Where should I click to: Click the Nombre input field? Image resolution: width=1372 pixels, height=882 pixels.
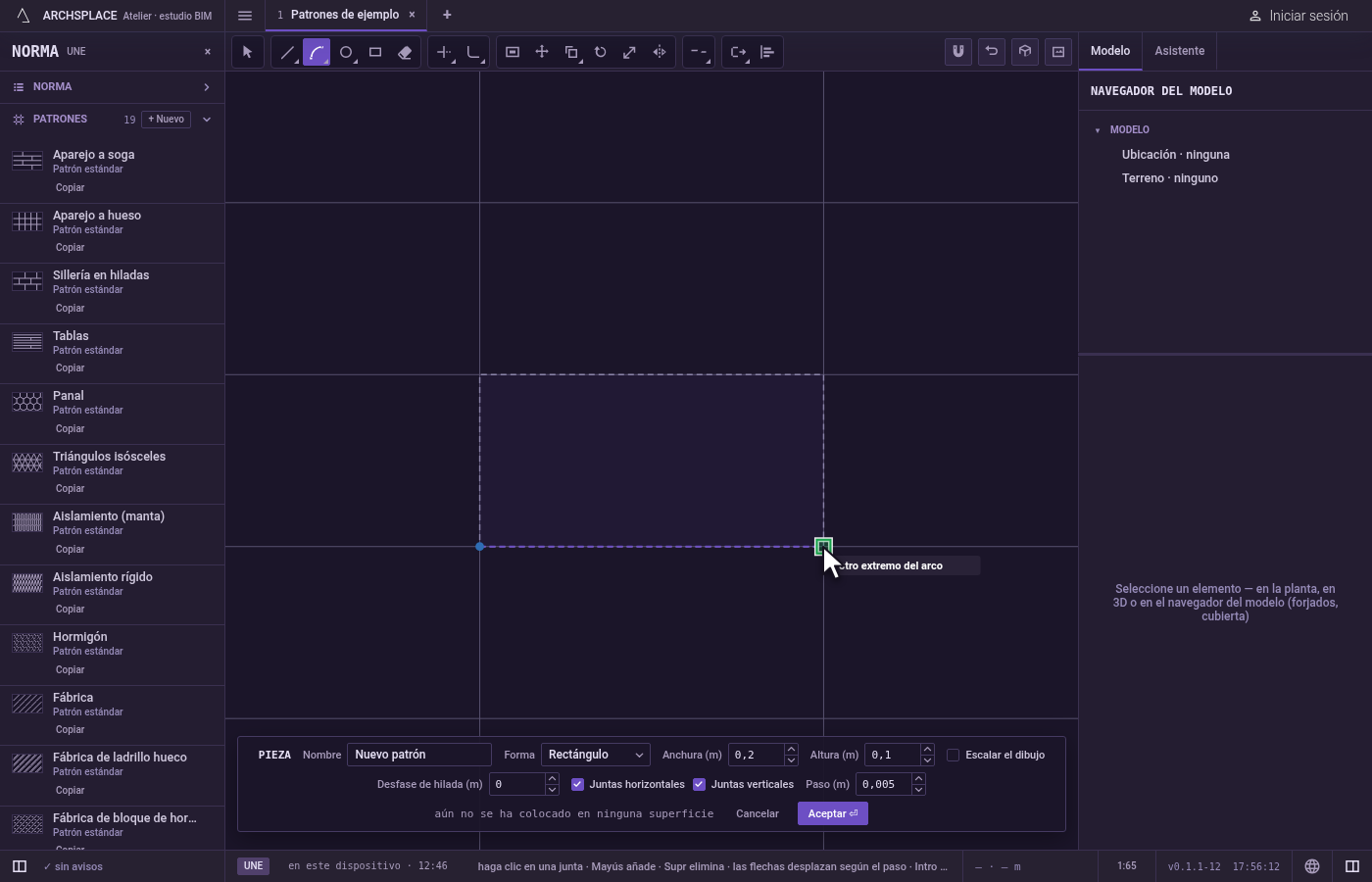(419, 755)
